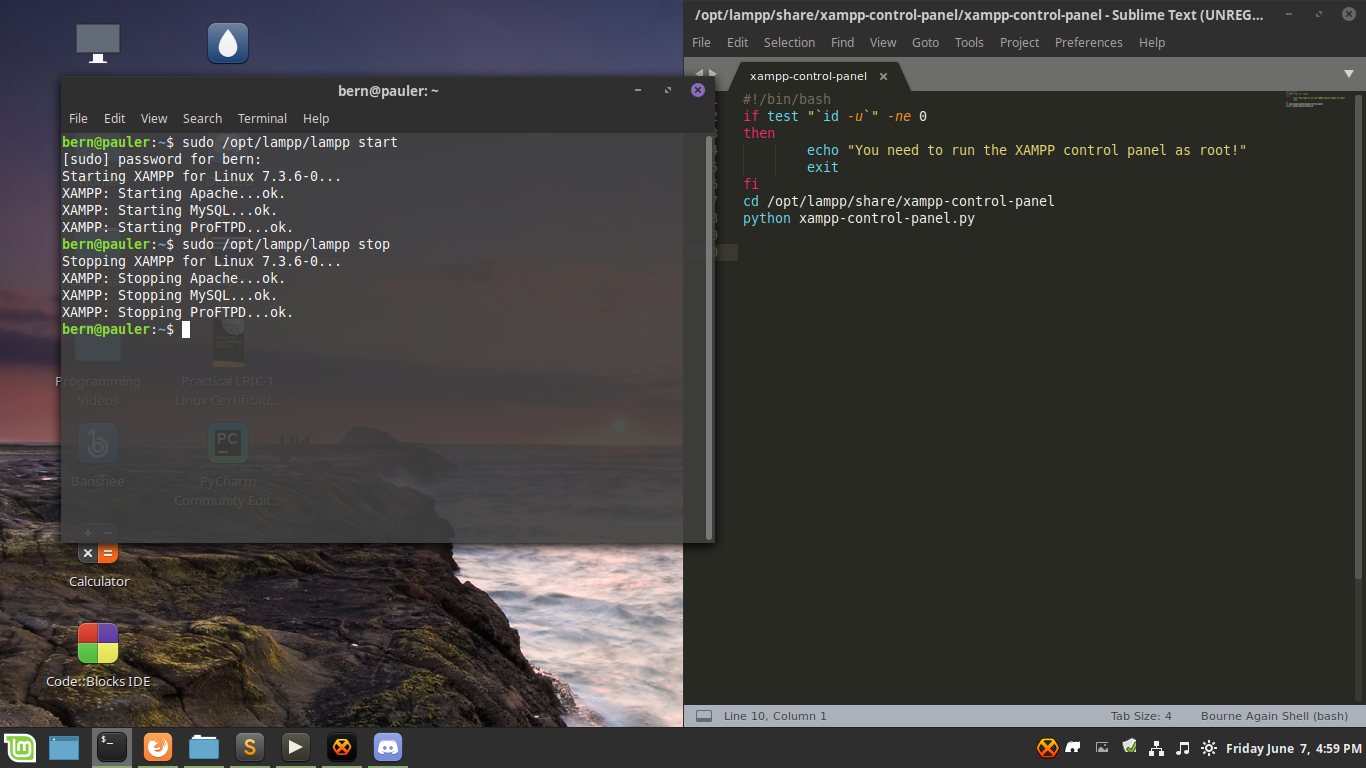Click the '#!/bin/bash' line in editor
Image resolution: width=1366 pixels, height=768 pixels.
(x=787, y=99)
